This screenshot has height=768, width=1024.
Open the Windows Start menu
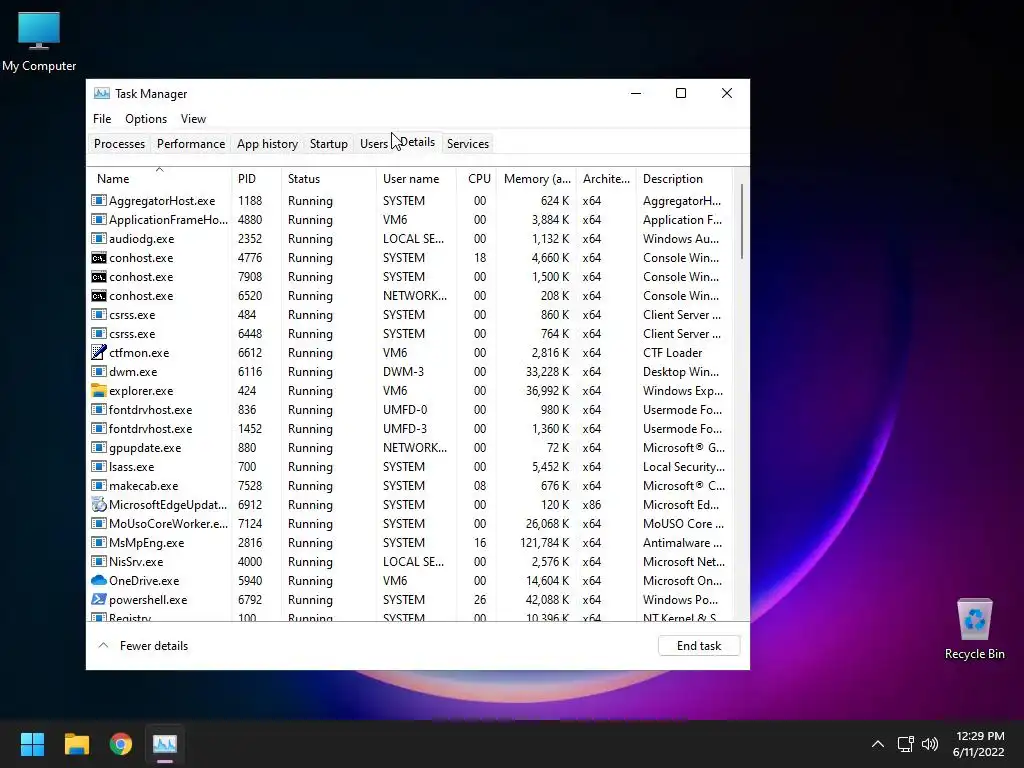tap(32, 744)
